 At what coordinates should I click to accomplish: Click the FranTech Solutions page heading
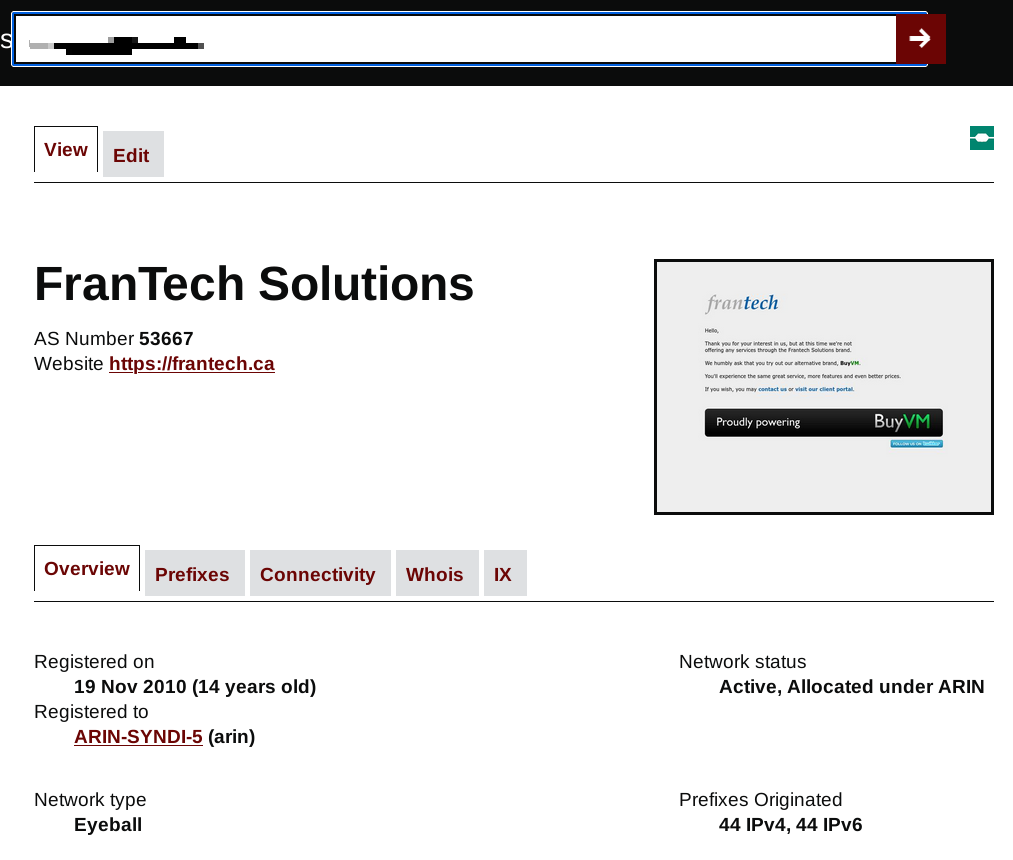pos(254,284)
